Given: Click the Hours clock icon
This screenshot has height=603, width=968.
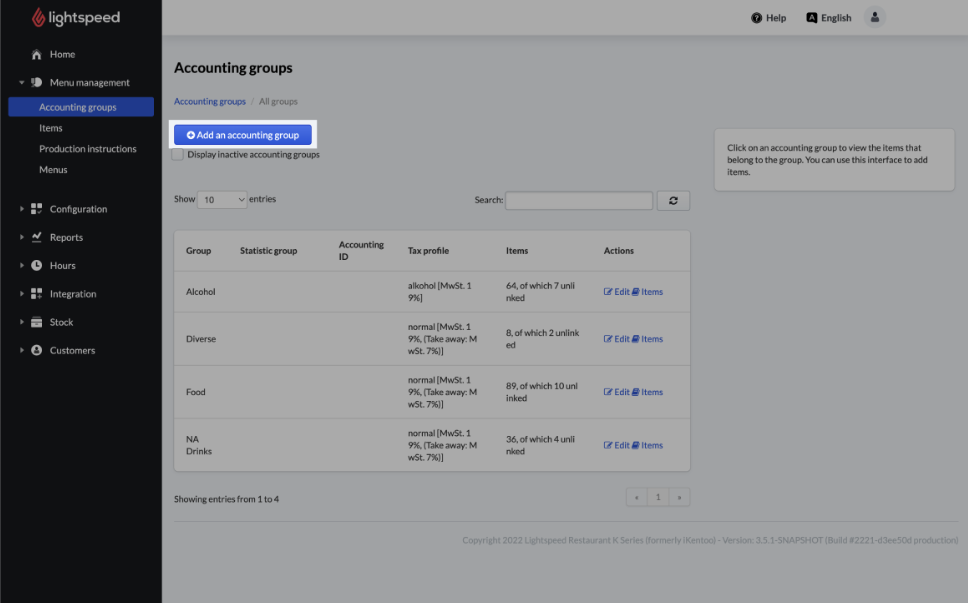Looking at the screenshot, I should (37, 266).
